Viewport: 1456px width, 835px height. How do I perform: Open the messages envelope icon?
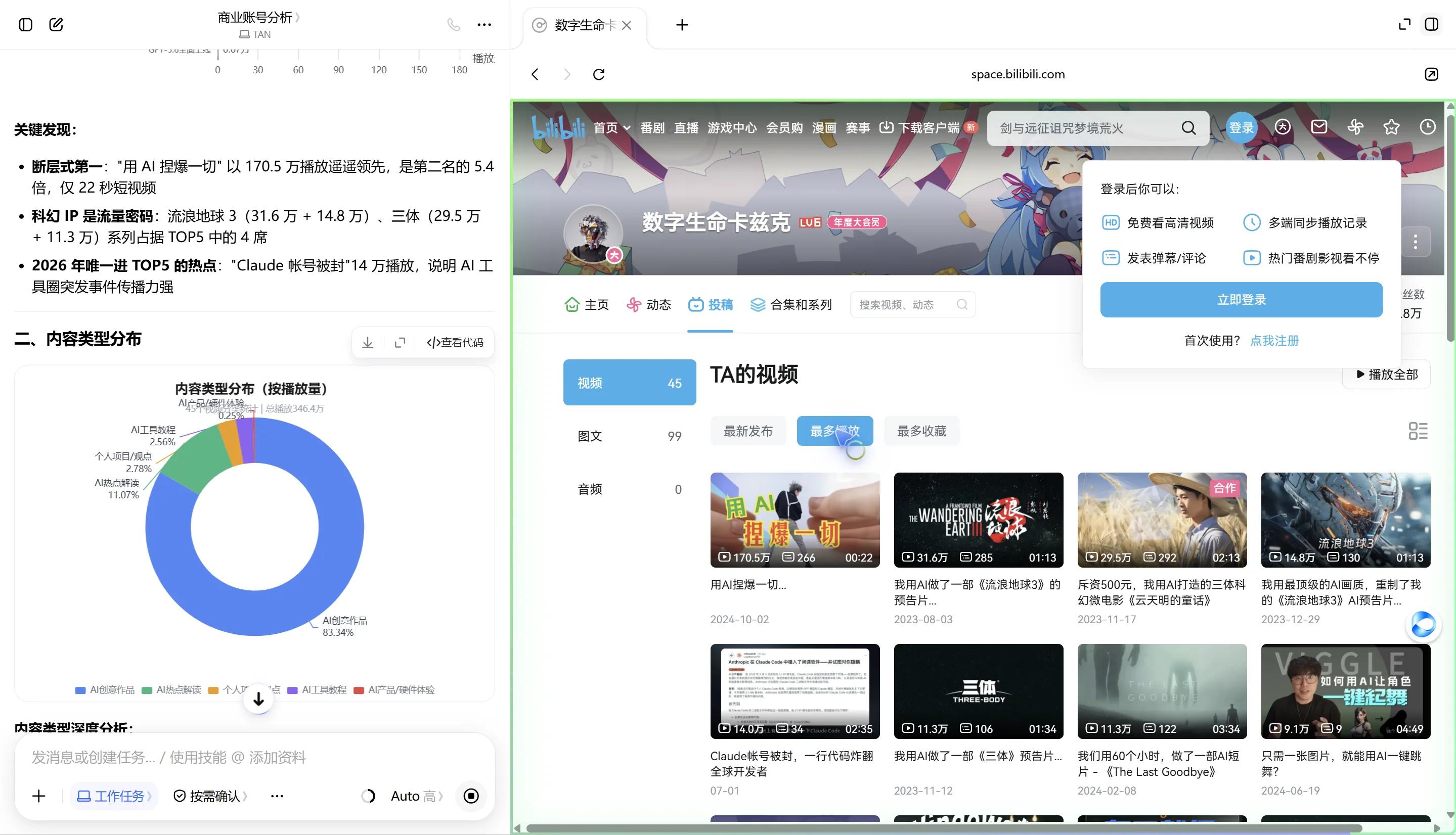(1319, 127)
